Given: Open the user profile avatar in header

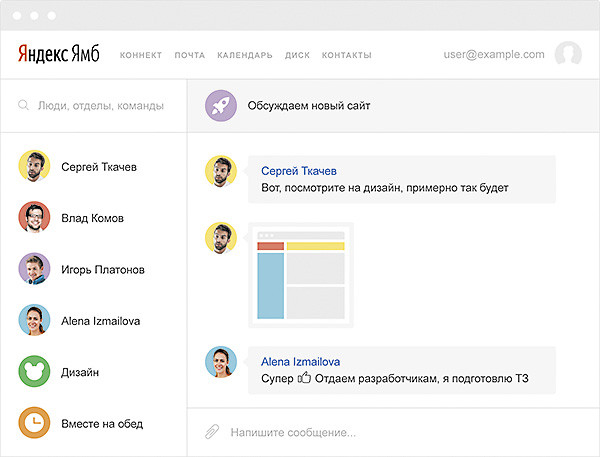Looking at the screenshot, I should pos(568,54).
